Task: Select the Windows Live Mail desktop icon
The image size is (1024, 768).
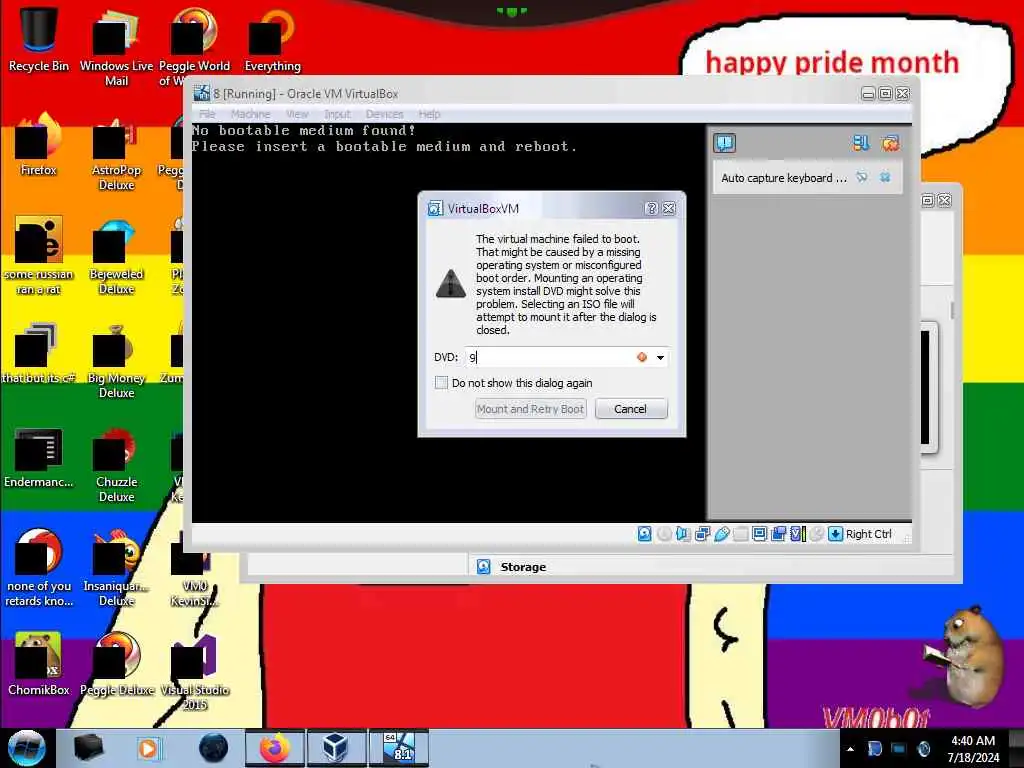Action: [x=116, y=47]
